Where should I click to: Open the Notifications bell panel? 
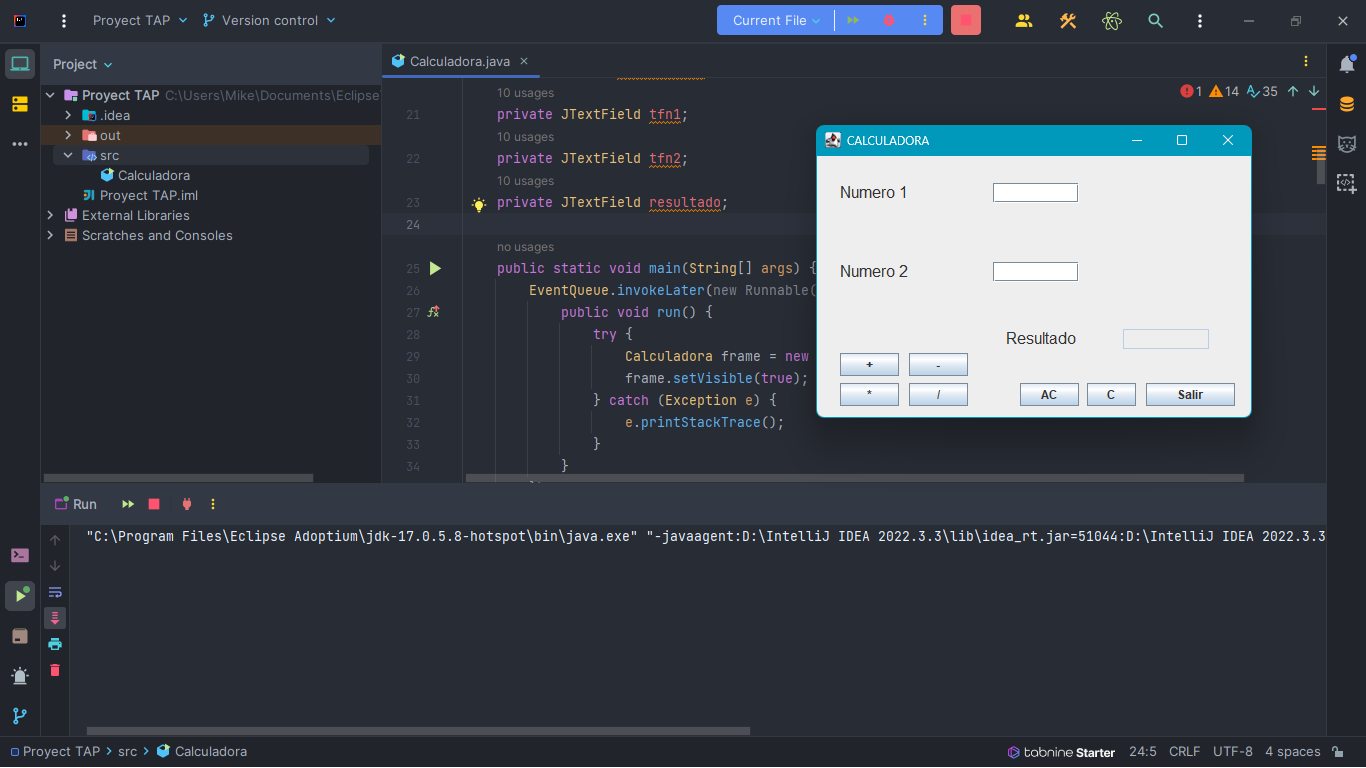point(1347,65)
